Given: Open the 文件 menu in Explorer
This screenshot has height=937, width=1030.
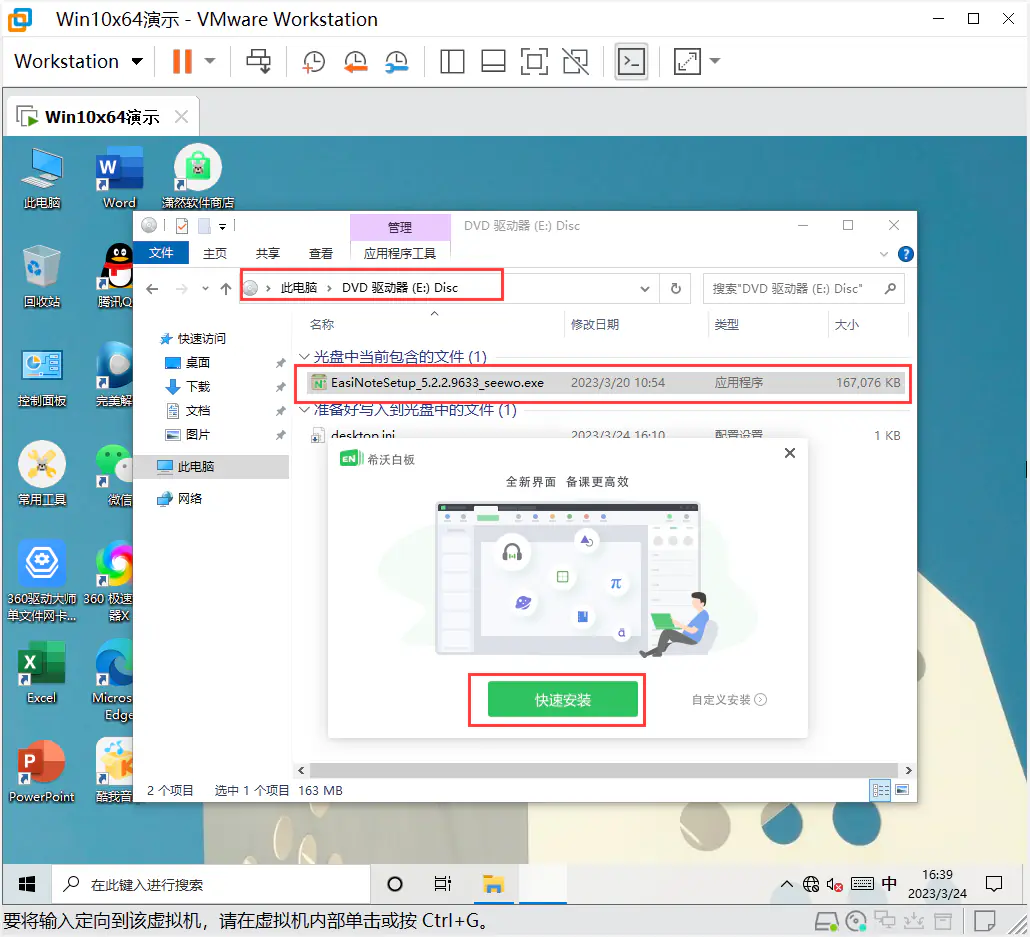Looking at the screenshot, I should pos(161,254).
